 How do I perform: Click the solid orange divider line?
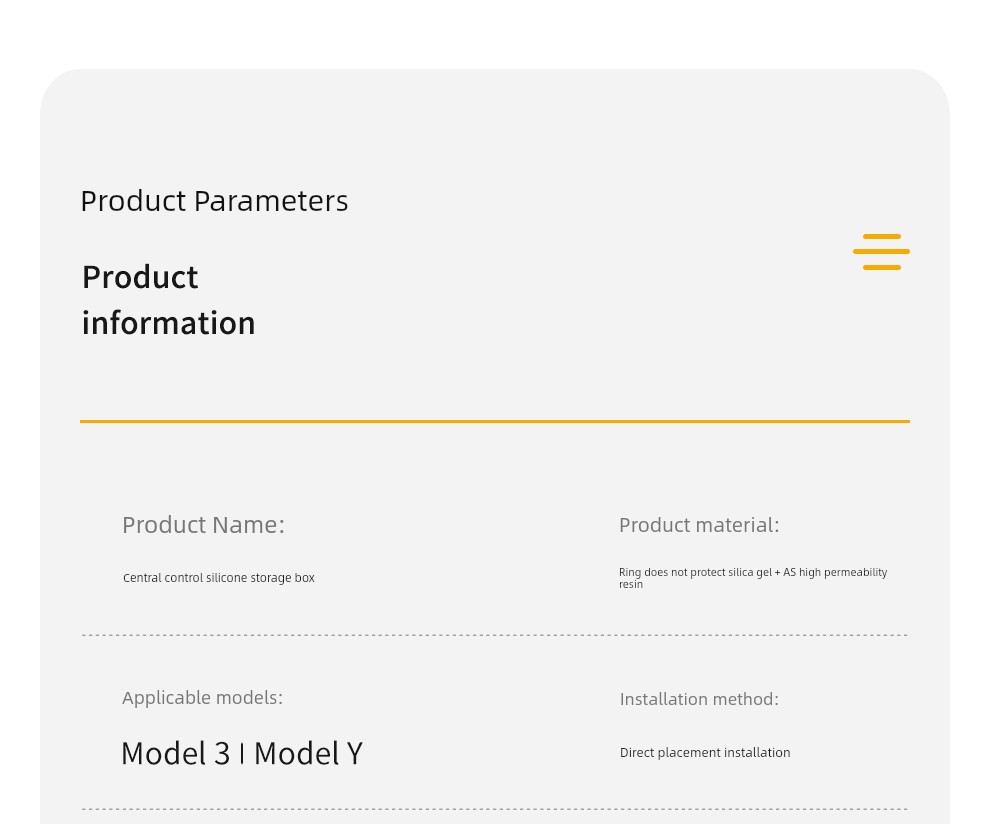(494, 421)
